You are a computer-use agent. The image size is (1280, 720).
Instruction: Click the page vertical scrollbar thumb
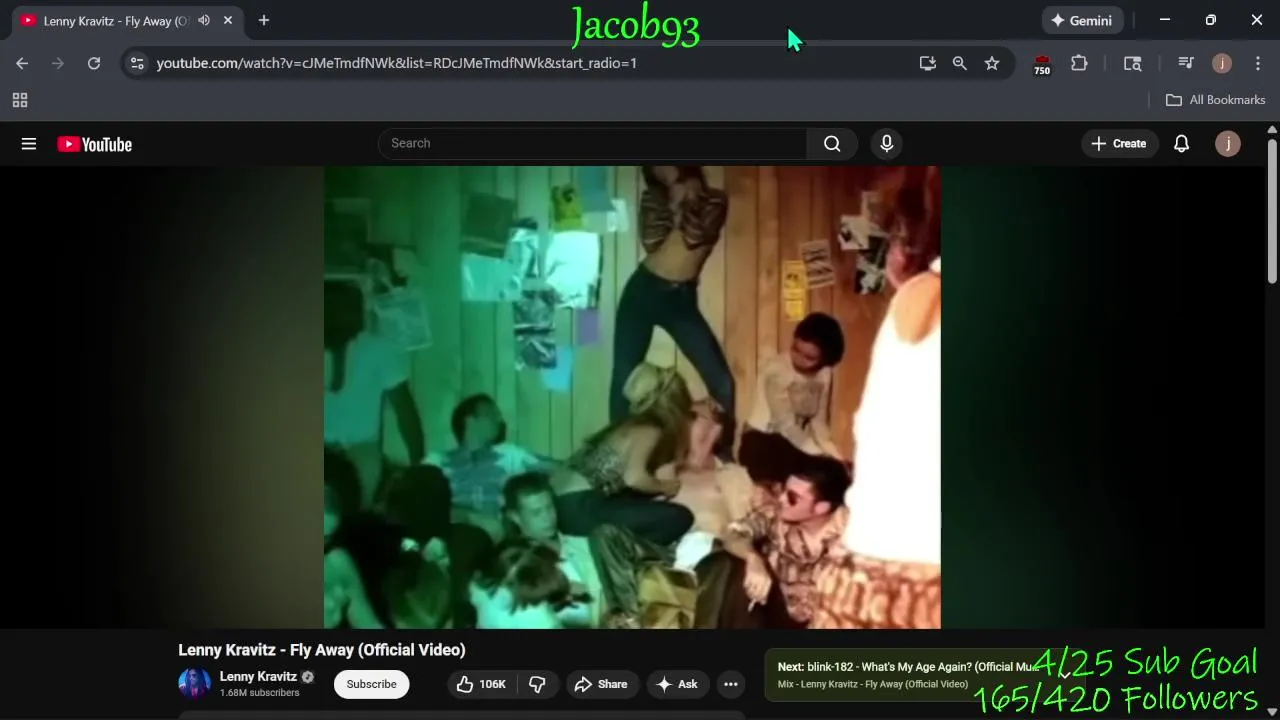click(1272, 210)
